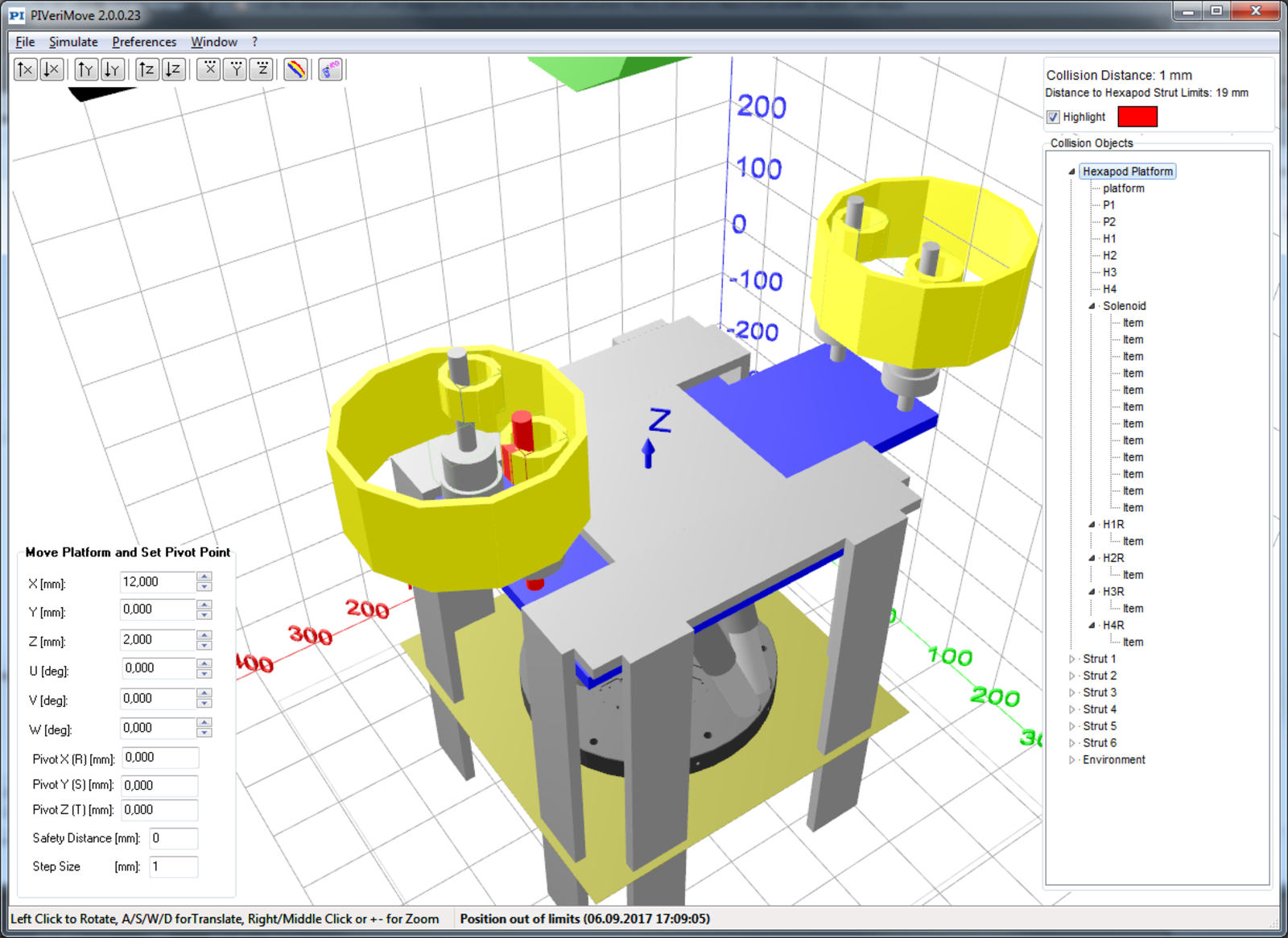The height and width of the screenshot is (938, 1288).
Task: Uncheck the Highlight checkbox
Action: pos(1053,118)
